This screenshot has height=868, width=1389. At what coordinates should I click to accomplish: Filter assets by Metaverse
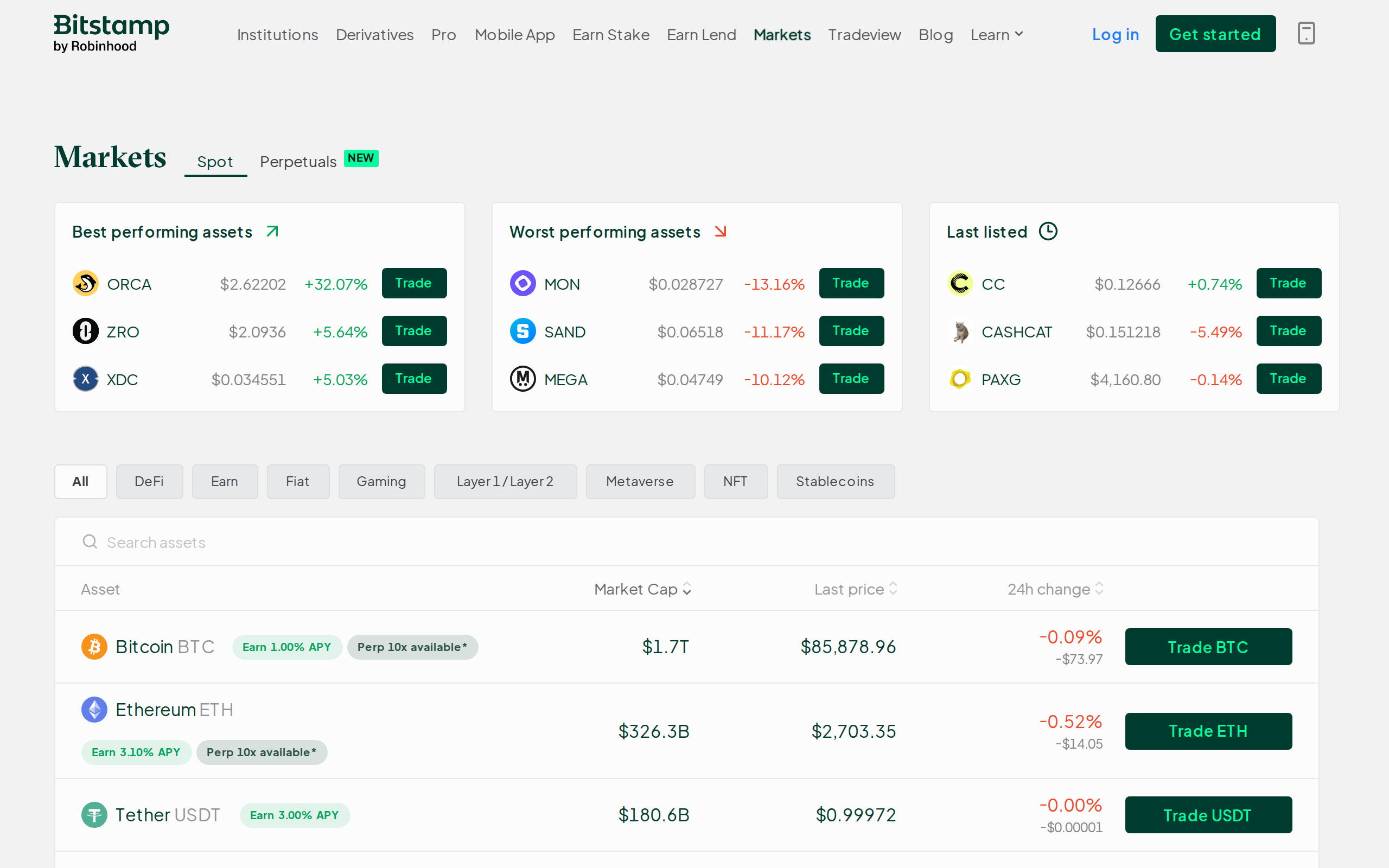point(641,482)
